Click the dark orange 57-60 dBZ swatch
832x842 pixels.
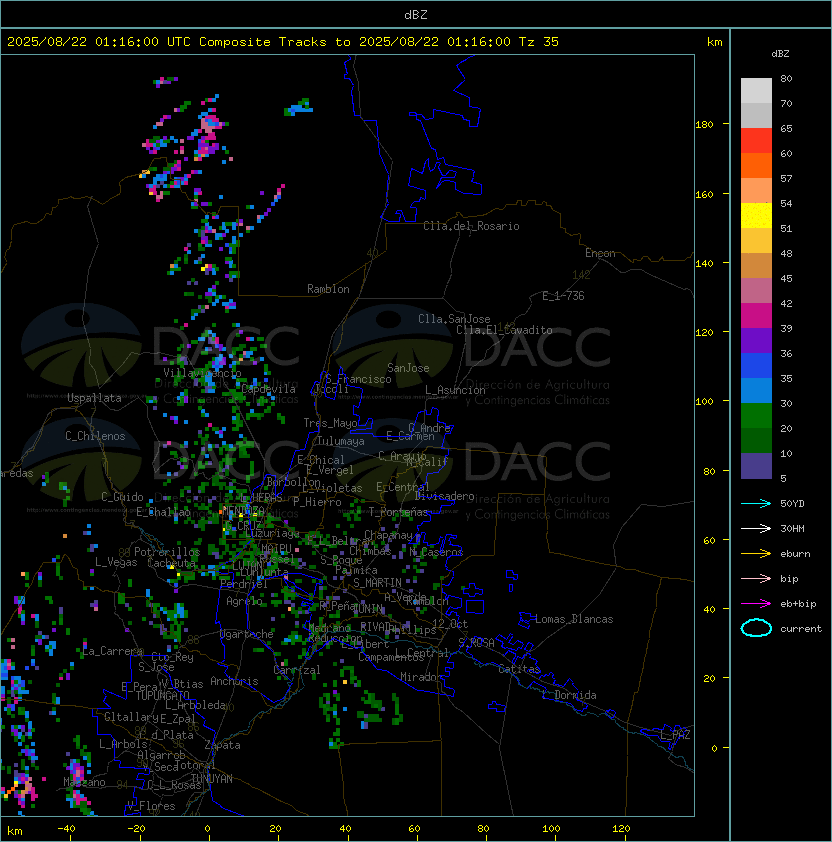pyautogui.click(x=756, y=165)
